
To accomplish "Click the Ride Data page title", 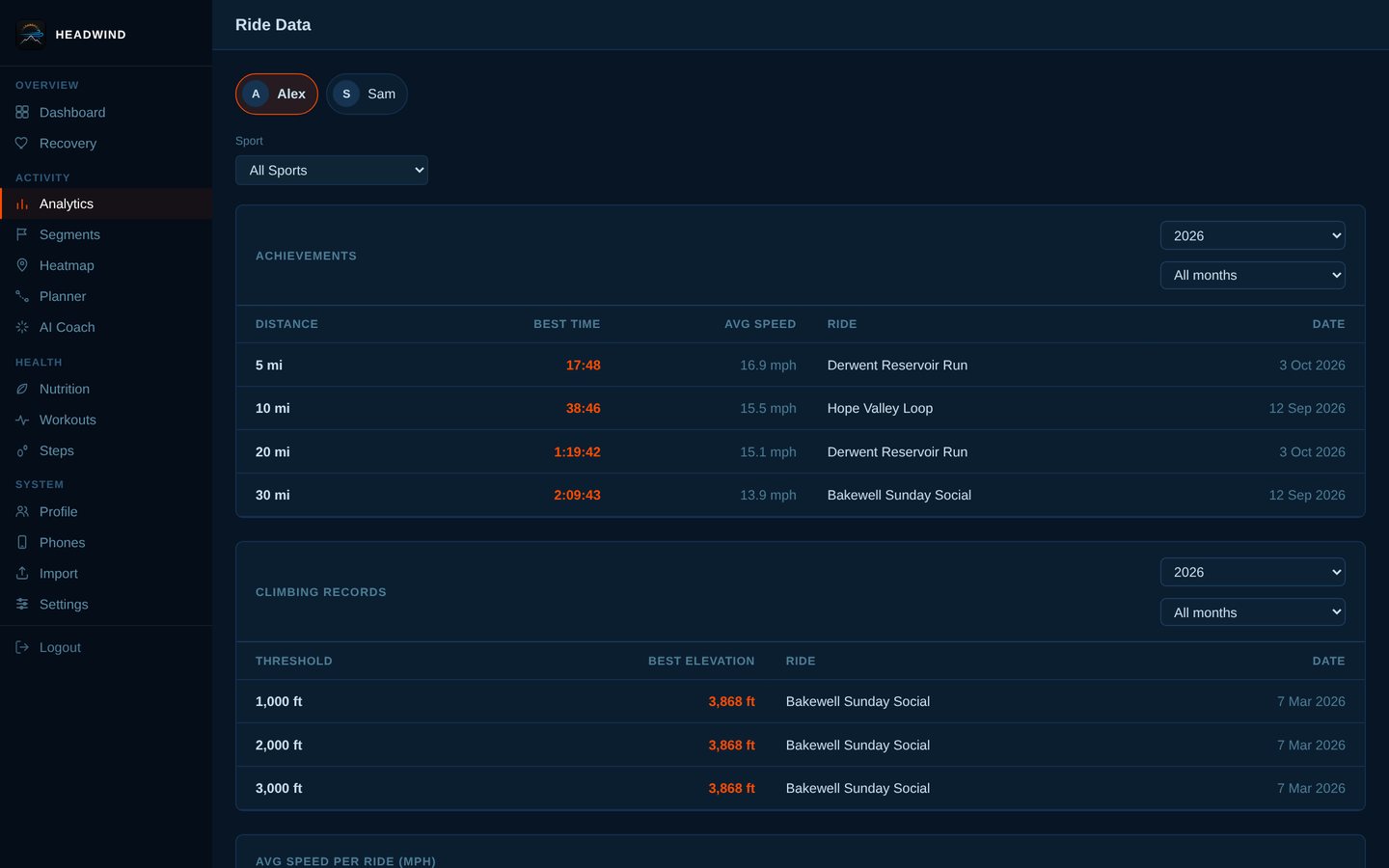I will point(273,25).
